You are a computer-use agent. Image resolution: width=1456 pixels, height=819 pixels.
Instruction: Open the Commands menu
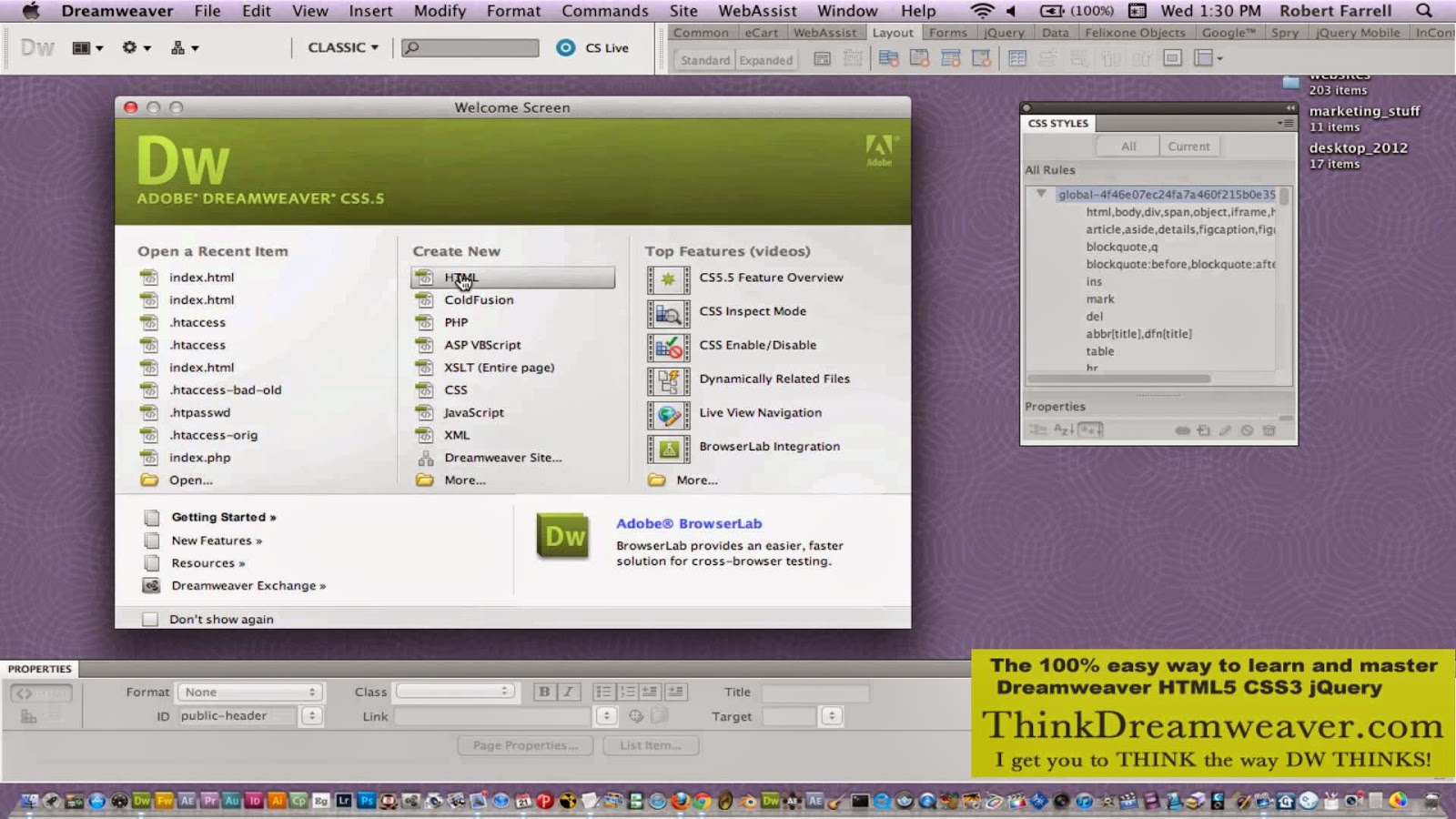[604, 11]
